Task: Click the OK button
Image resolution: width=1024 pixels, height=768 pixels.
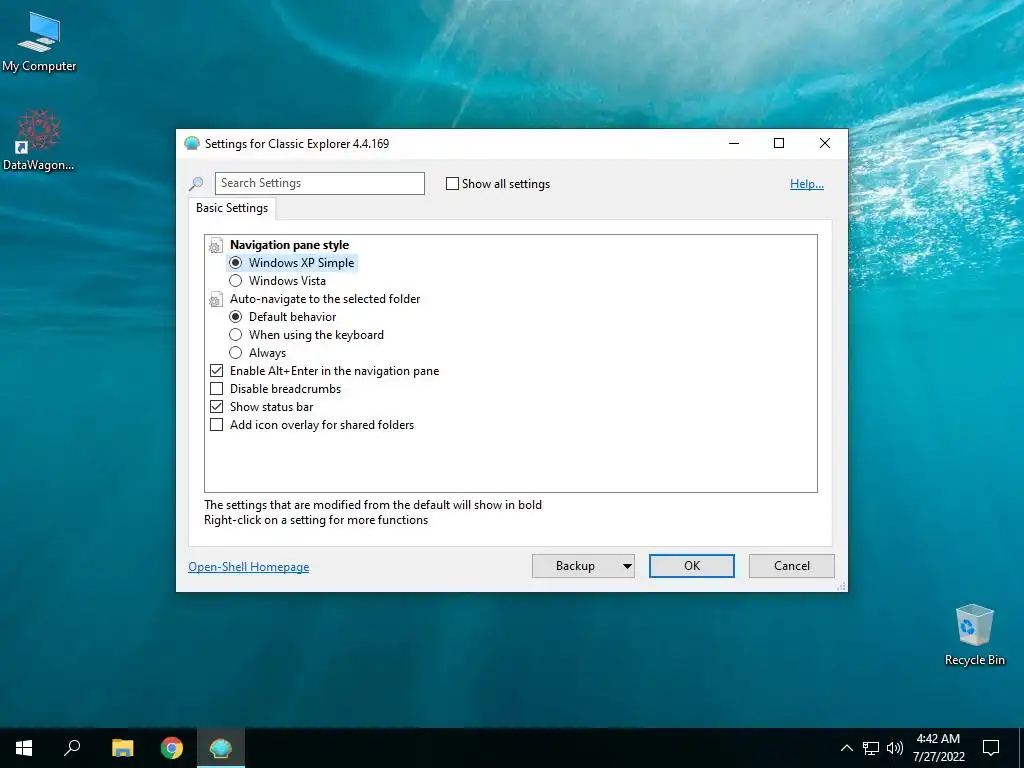Action: point(692,566)
